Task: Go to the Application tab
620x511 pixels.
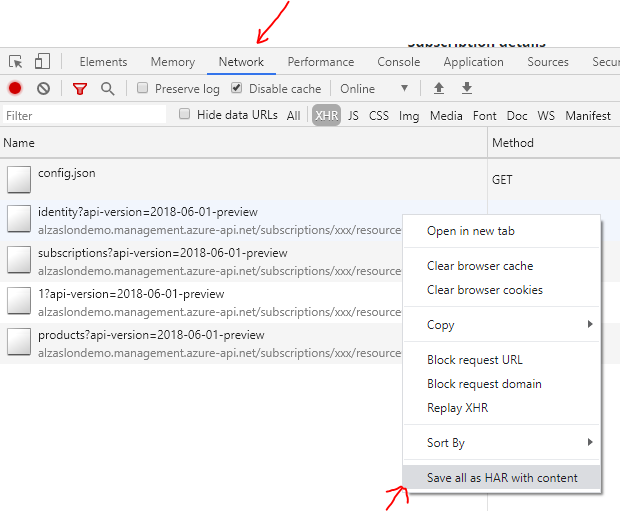Action: [x=473, y=62]
